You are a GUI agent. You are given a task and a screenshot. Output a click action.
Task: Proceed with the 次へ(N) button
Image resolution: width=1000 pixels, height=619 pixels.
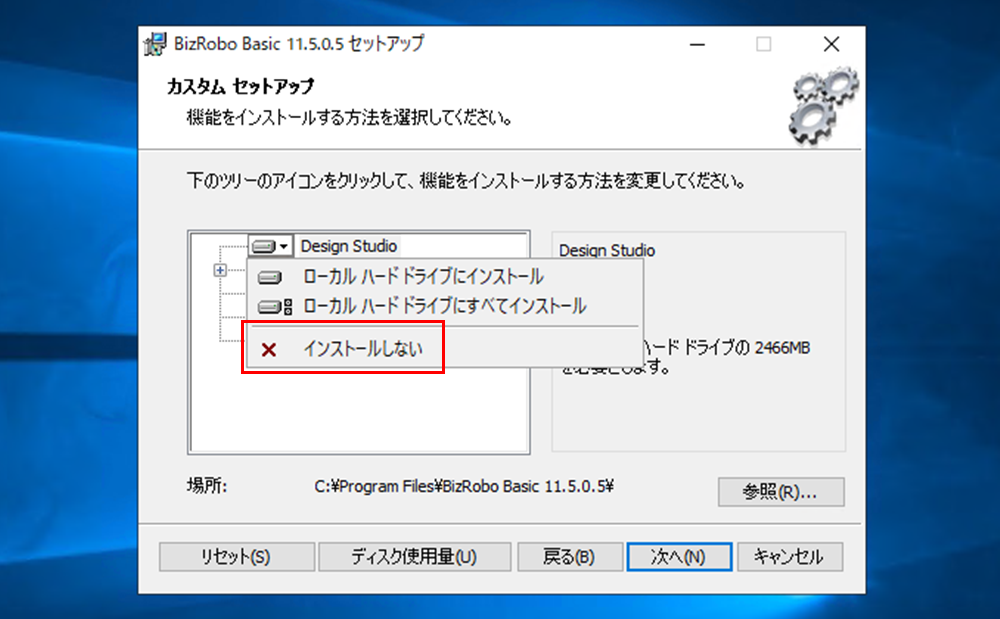[x=679, y=557]
